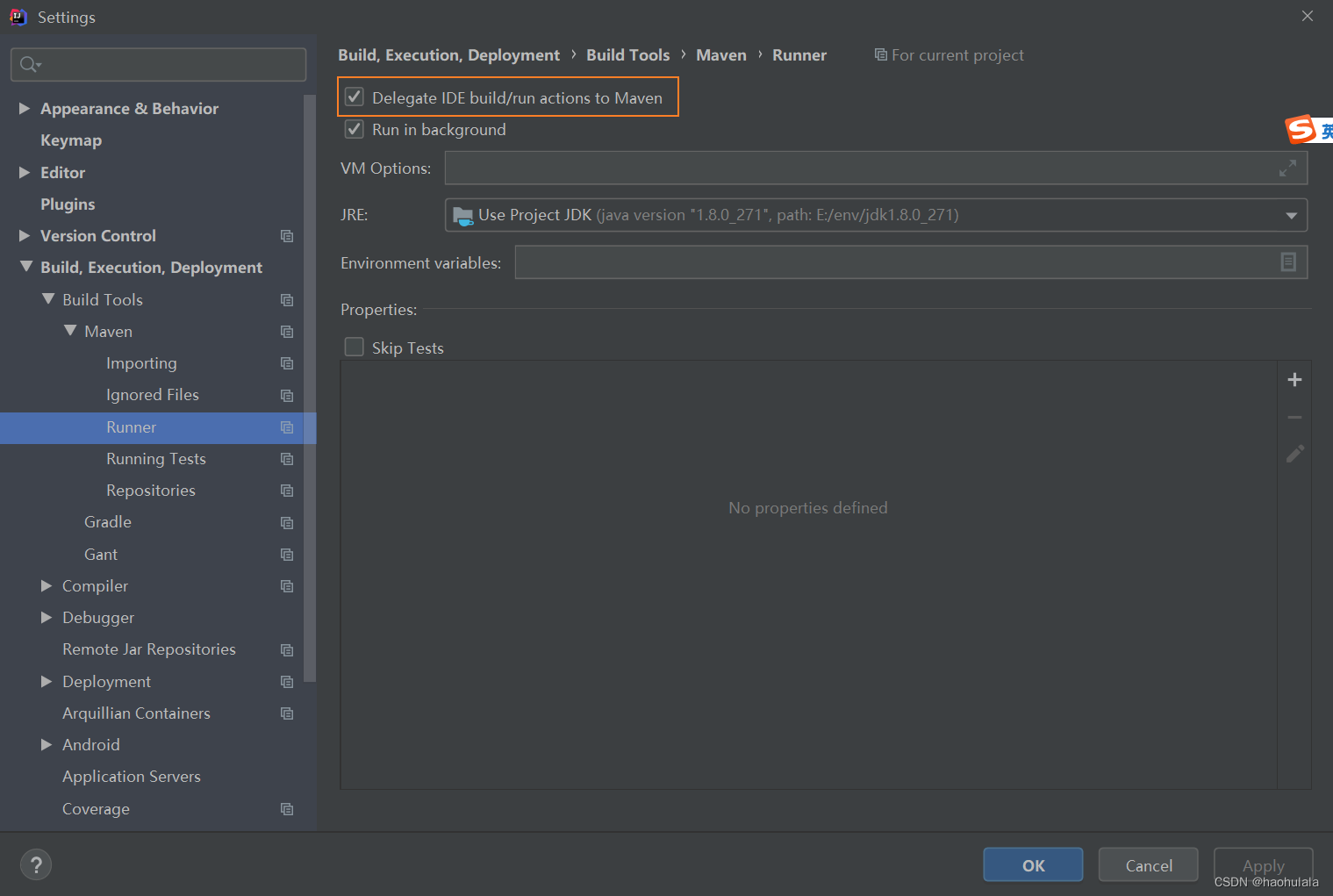Click Build Tools in breadcrumb

(x=628, y=54)
